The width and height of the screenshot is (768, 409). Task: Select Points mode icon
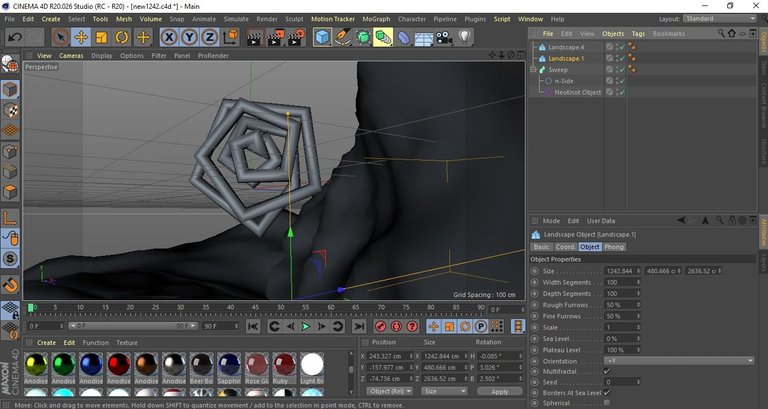(x=10, y=151)
